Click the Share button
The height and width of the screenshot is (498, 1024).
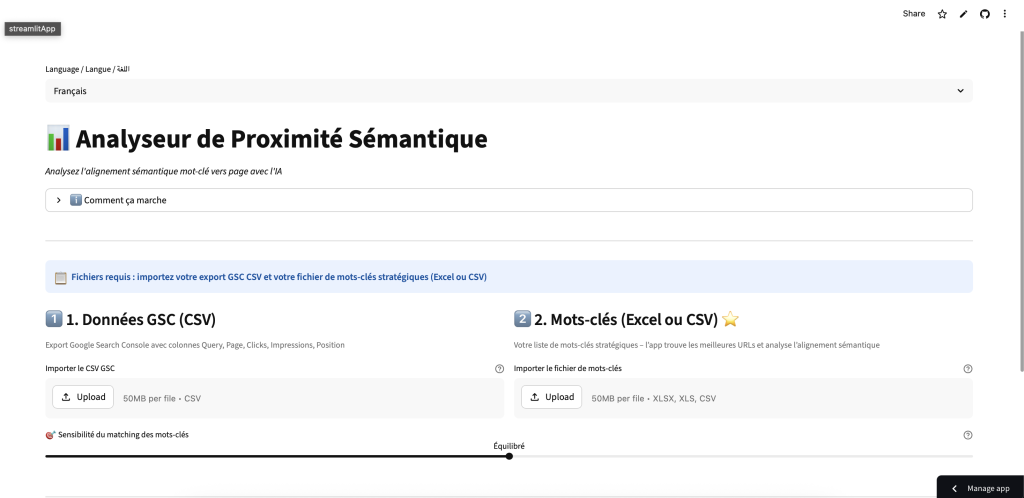pos(914,14)
